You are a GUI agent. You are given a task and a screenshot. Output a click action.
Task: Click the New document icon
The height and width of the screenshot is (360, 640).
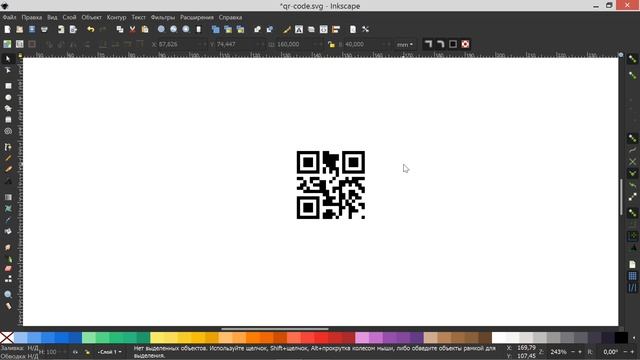(x=7, y=29)
